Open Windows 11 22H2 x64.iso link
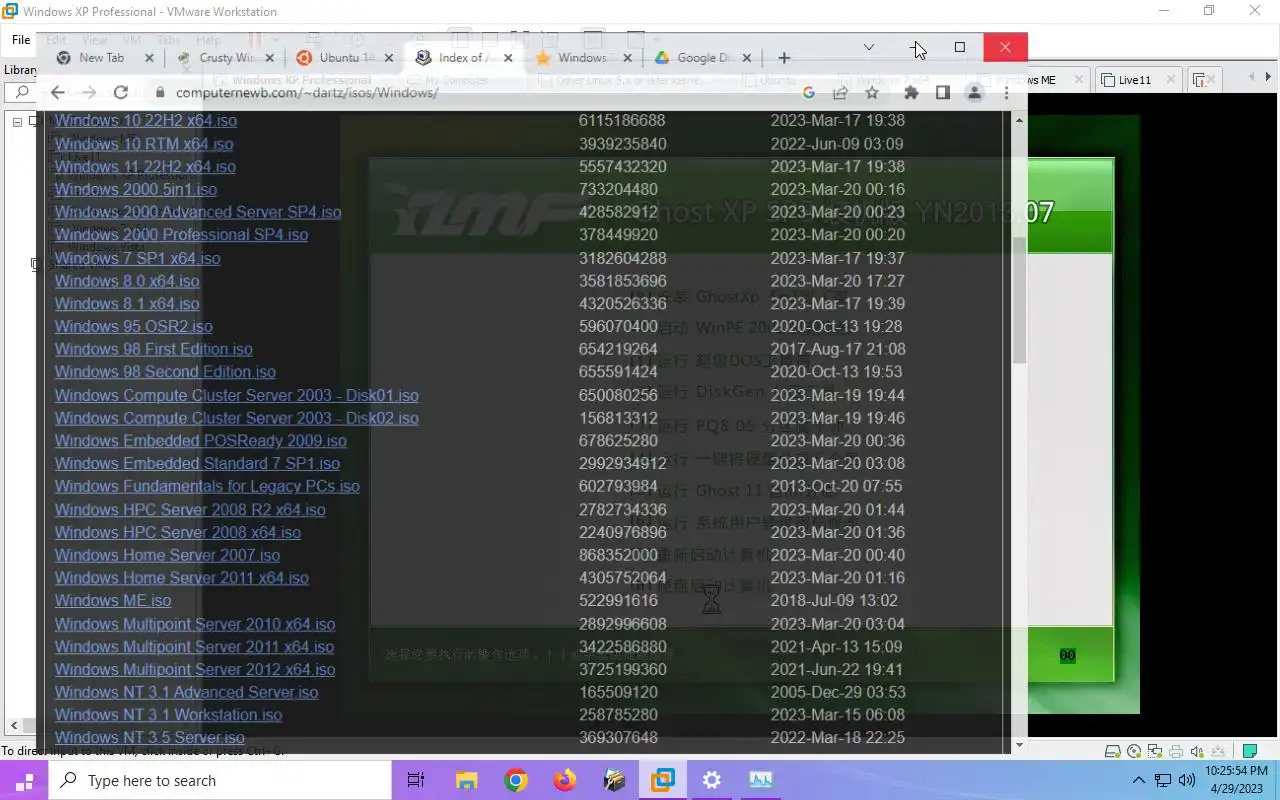 (x=145, y=167)
